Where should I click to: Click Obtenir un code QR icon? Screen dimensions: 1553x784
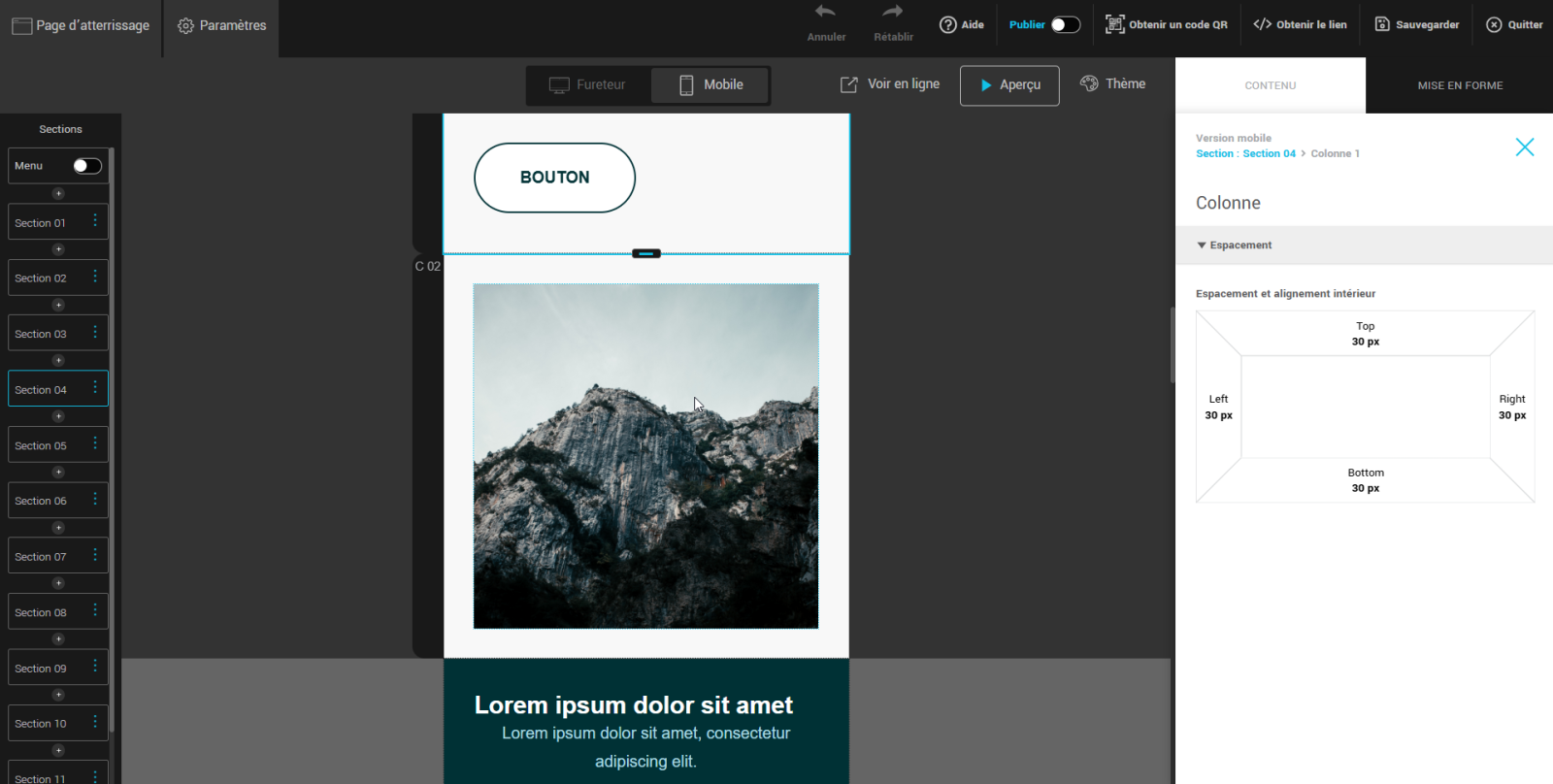point(1114,25)
